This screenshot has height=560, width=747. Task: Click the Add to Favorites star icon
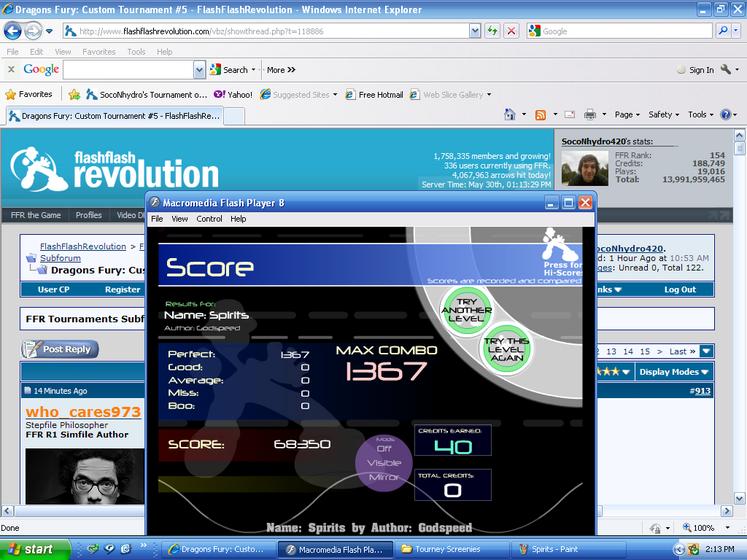(x=74, y=94)
